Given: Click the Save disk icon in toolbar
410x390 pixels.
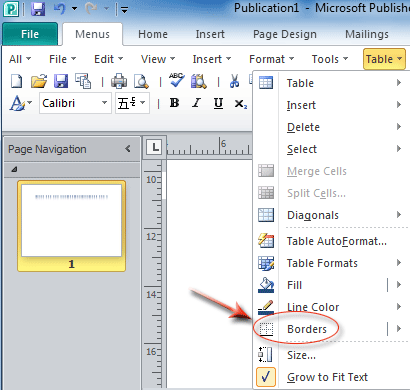Looking at the screenshot, I should pyautogui.click(x=61, y=81).
